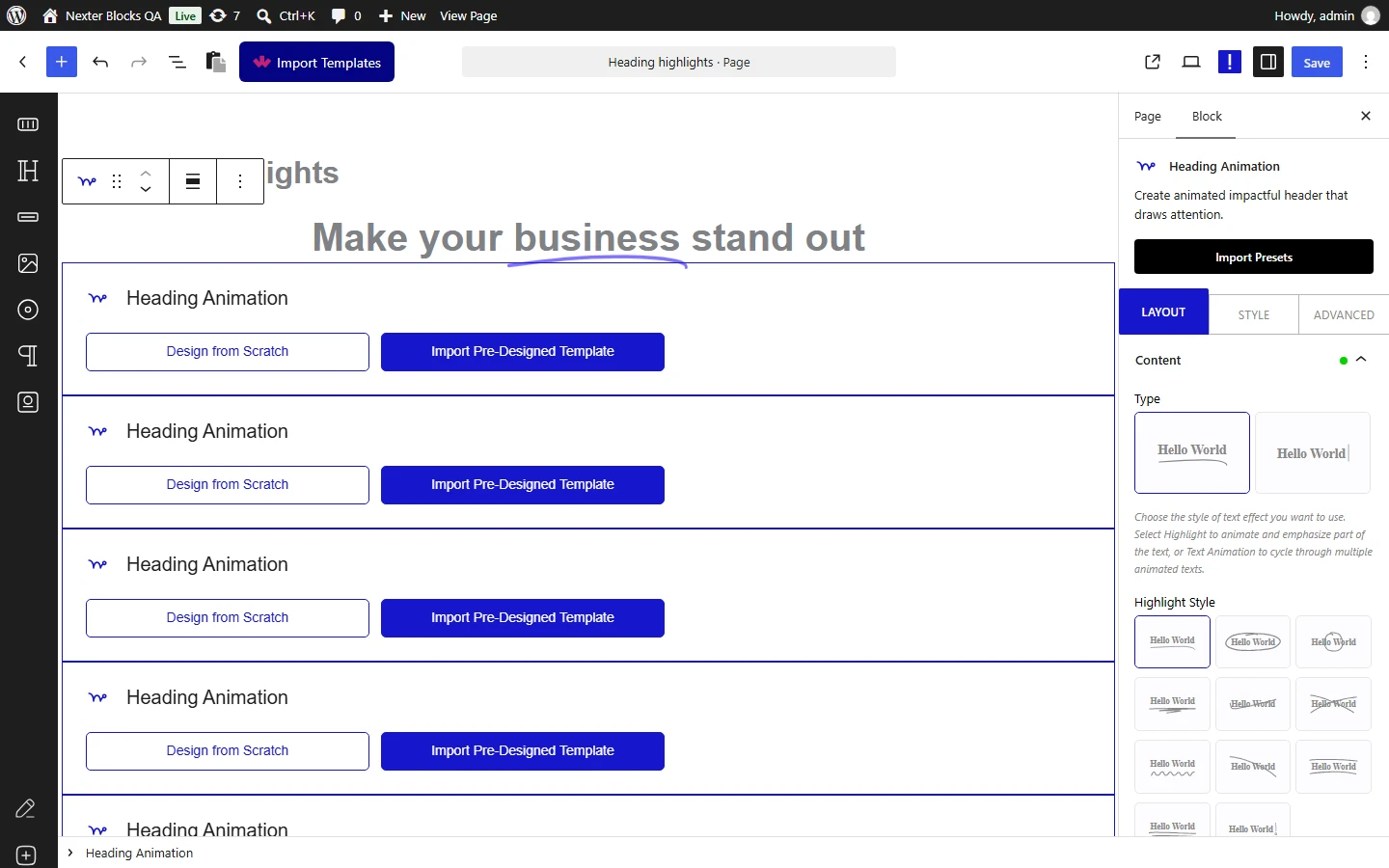Click the clipboard paste icon in toolbar

point(216,62)
